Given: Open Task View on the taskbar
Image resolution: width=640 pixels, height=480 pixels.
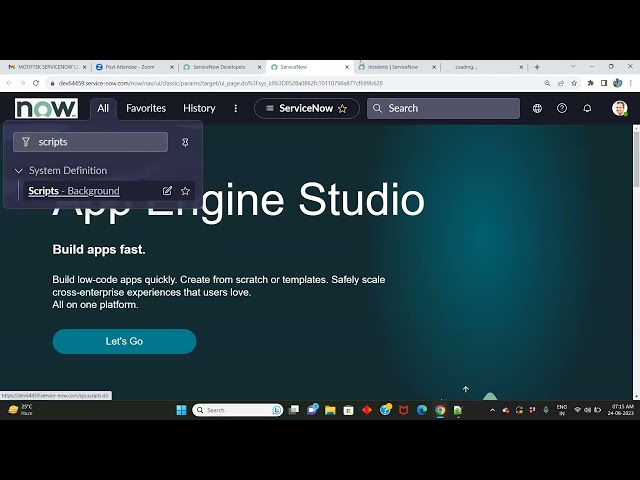Looking at the screenshot, I should [294, 410].
